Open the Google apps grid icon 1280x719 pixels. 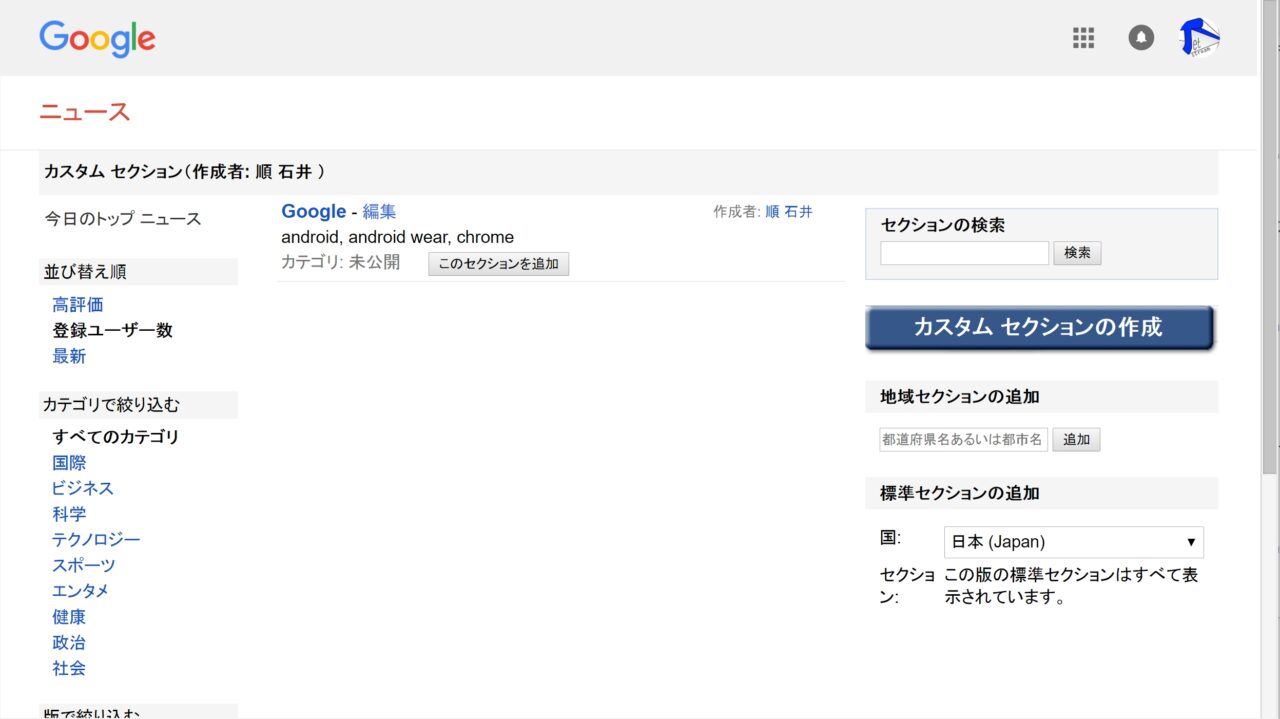click(x=1083, y=38)
